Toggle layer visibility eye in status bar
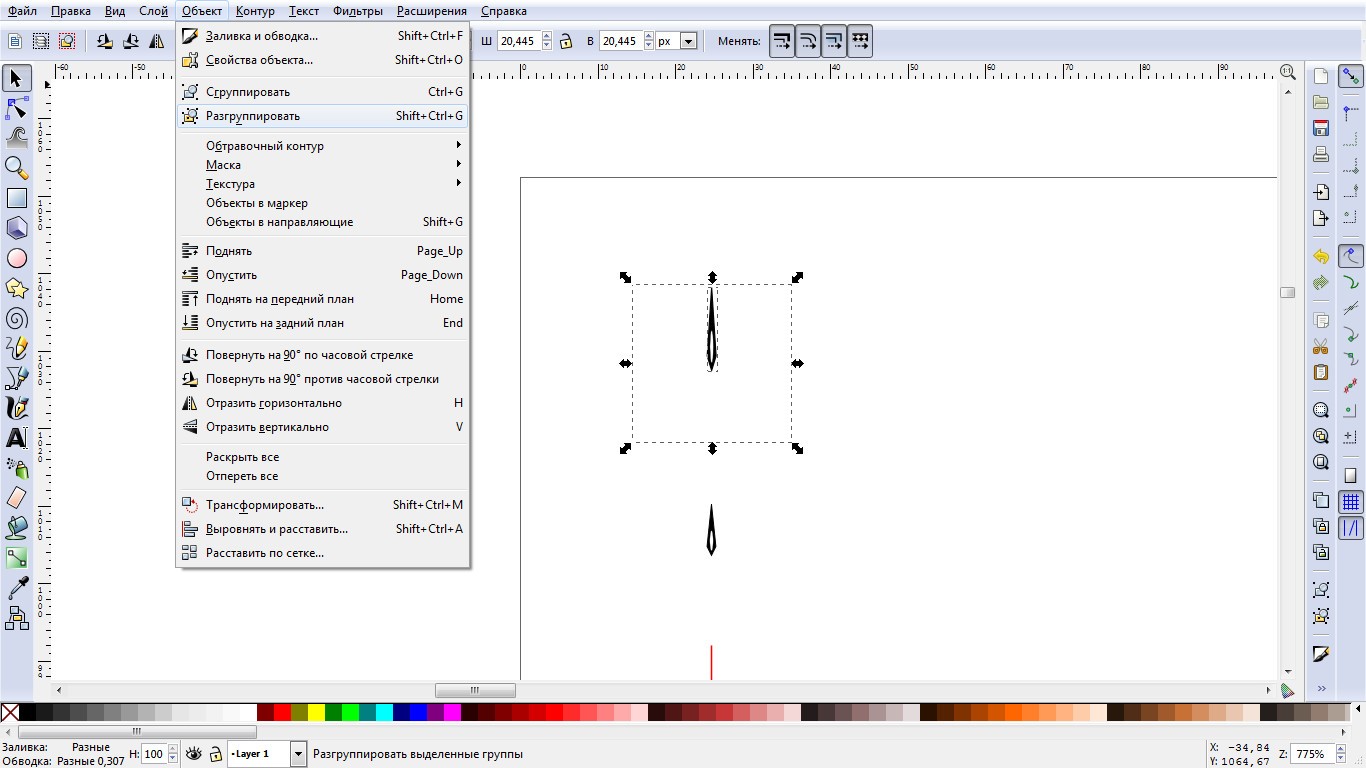This screenshot has height=768, width=1366. (x=193, y=753)
